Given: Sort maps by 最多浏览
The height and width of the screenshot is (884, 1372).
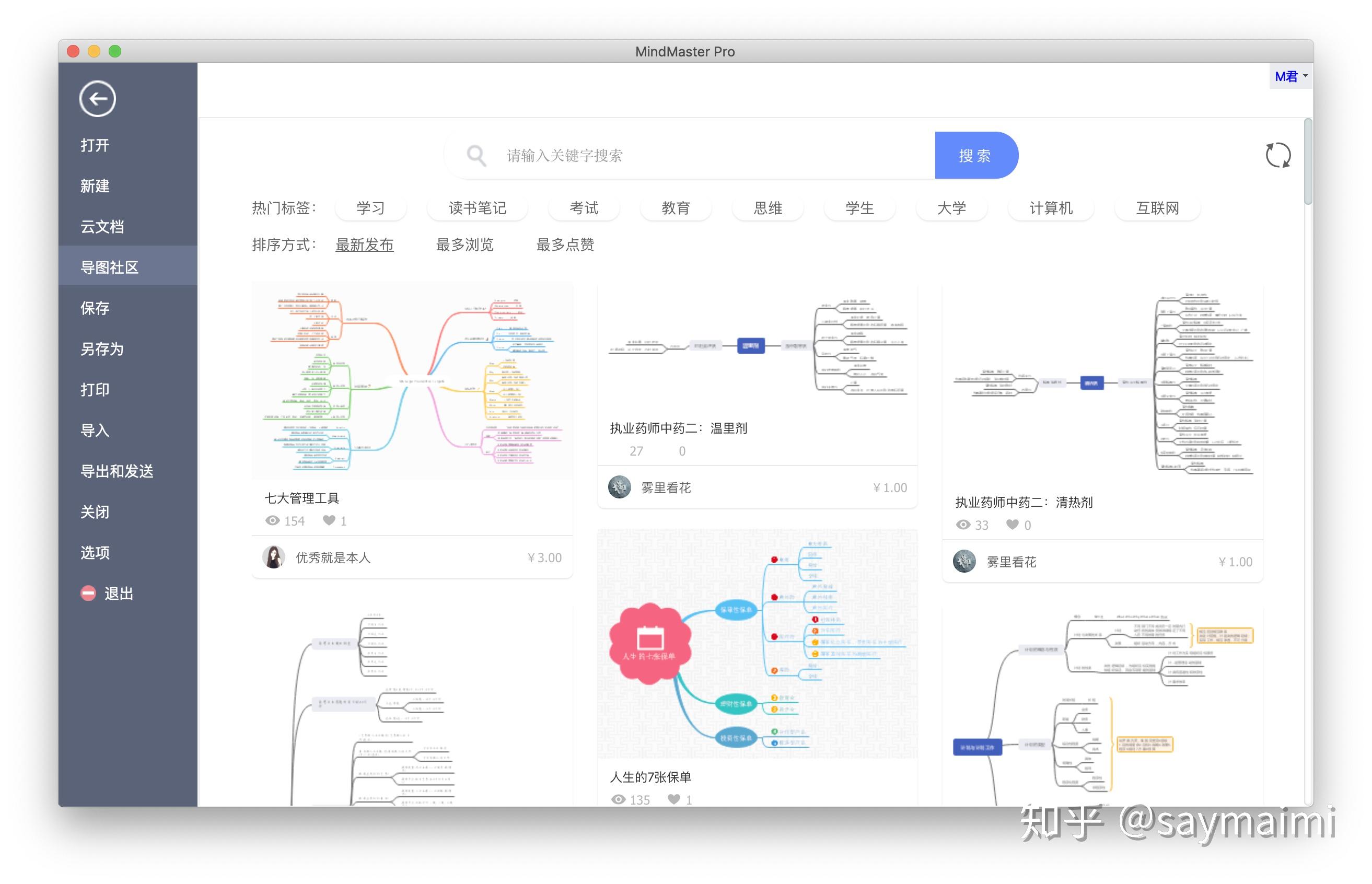Looking at the screenshot, I should click(465, 245).
